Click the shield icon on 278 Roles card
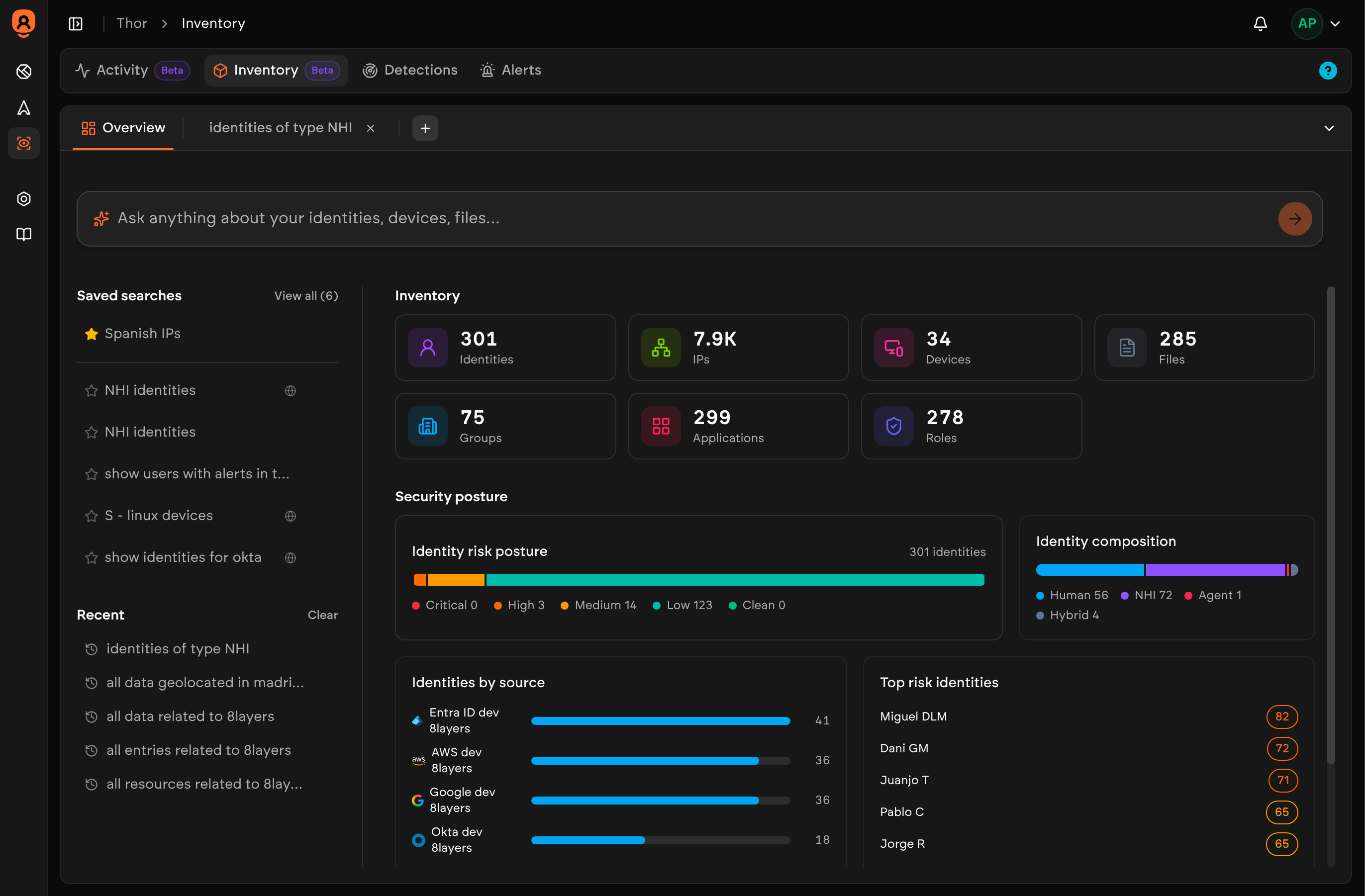This screenshot has width=1365, height=896. 893,426
